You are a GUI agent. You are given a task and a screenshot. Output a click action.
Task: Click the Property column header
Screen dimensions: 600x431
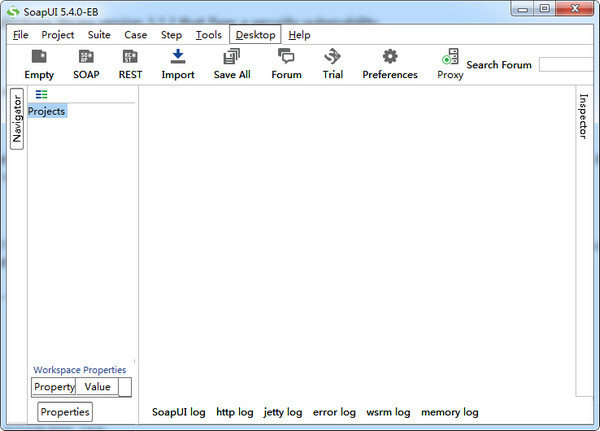[54, 387]
